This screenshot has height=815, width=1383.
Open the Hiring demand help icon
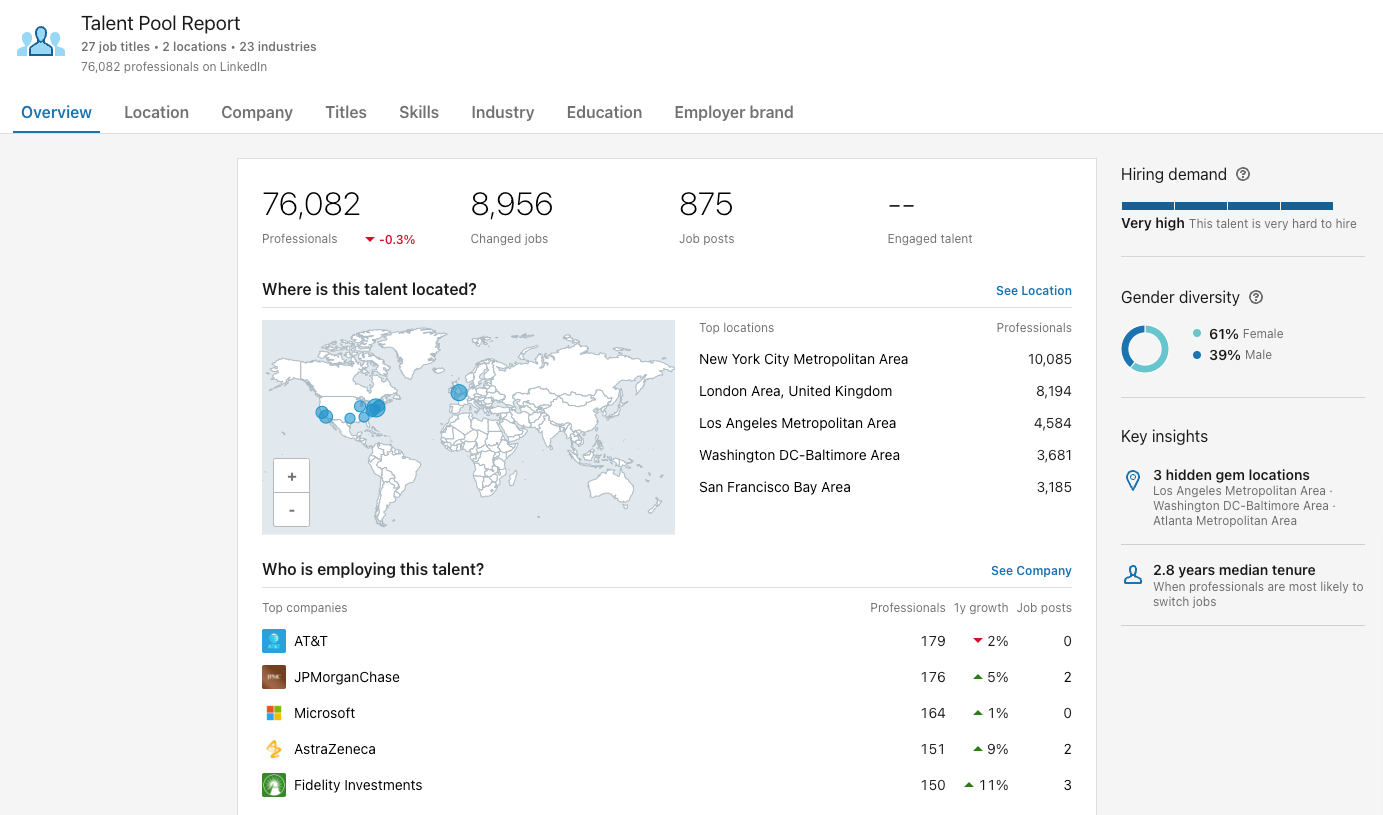[x=1243, y=174]
